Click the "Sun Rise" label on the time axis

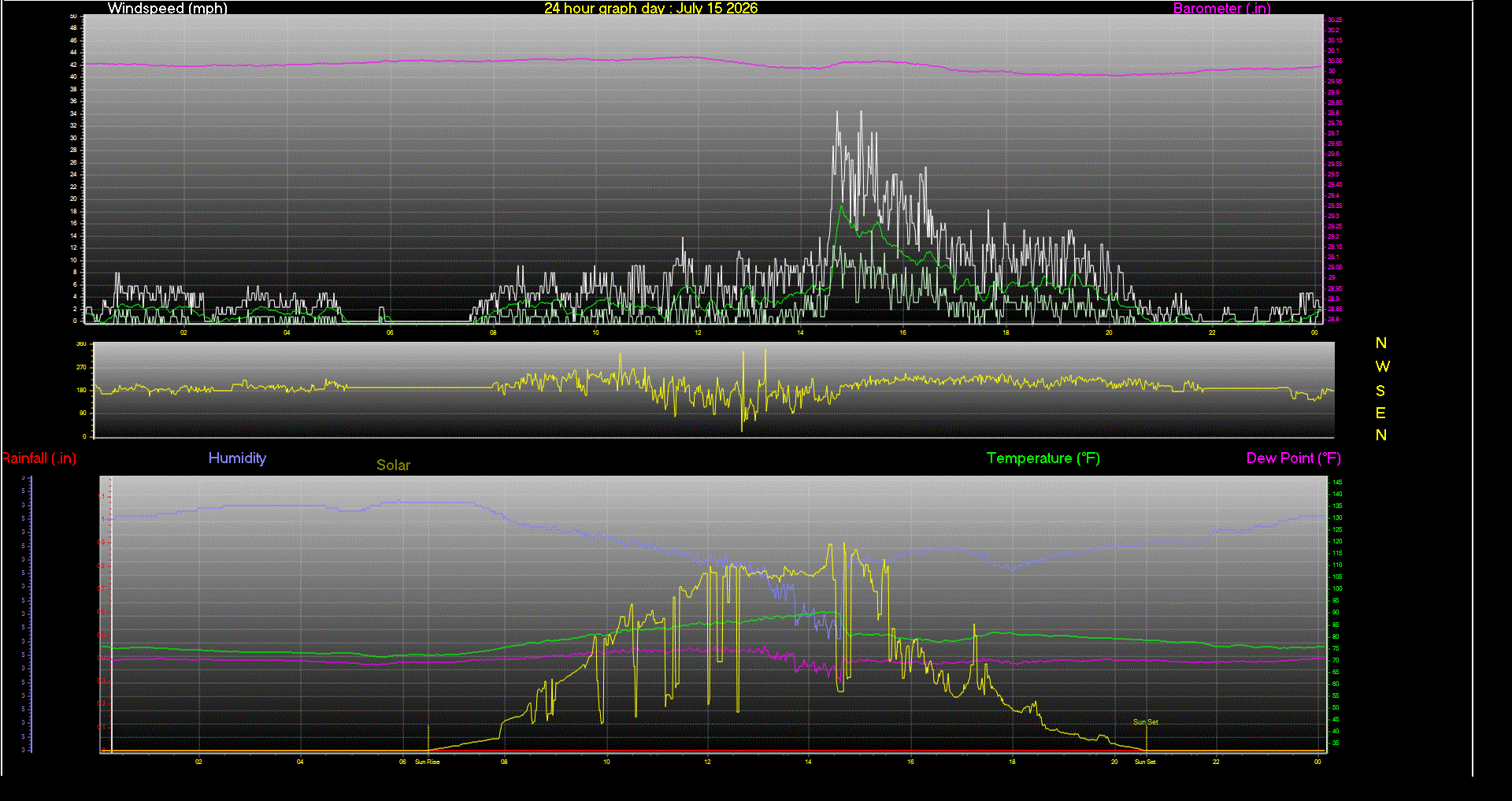pos(427,762)
